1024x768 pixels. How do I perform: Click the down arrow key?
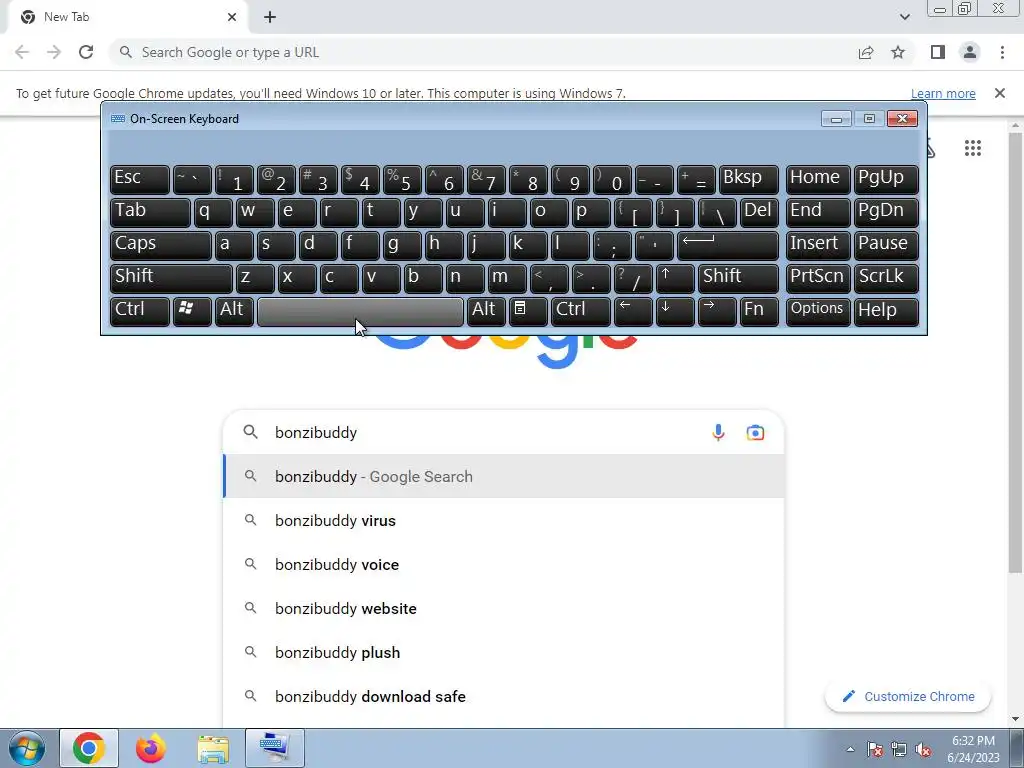(x=675, y=312)
